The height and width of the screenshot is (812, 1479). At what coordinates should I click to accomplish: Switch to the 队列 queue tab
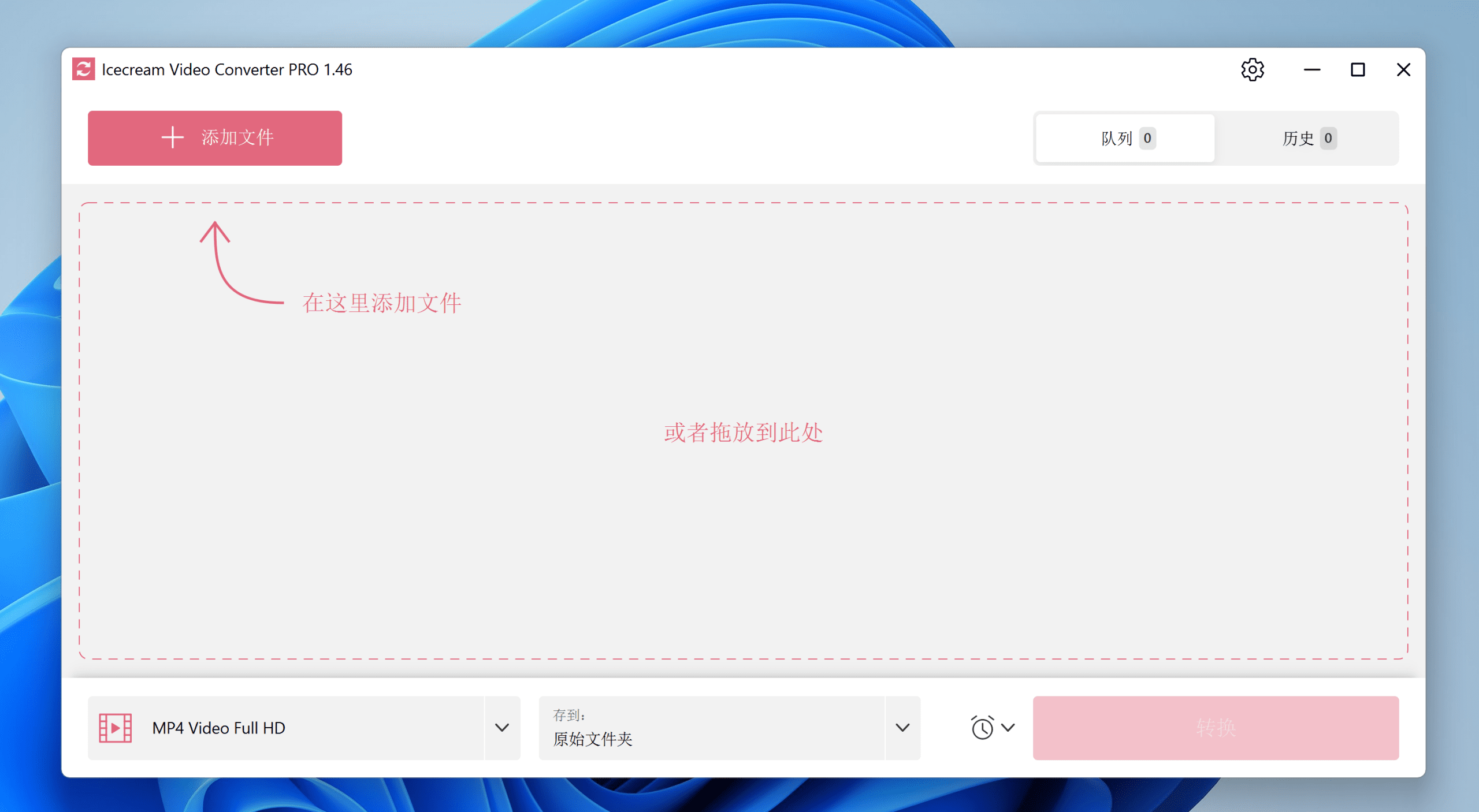coord(1125,138)
